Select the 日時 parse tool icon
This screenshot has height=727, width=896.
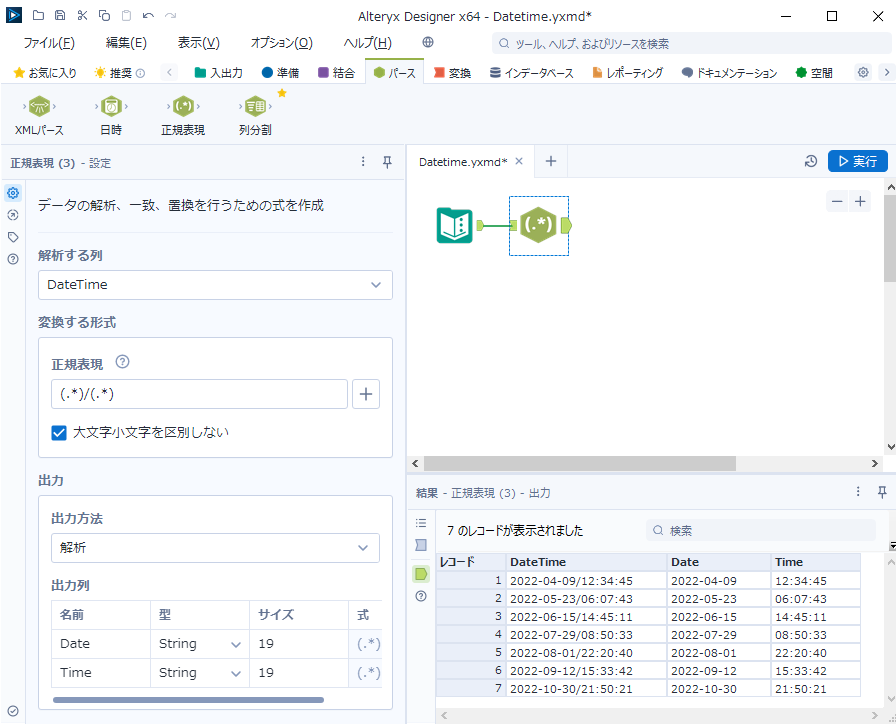pyautogui.click(x=111, y=108)
